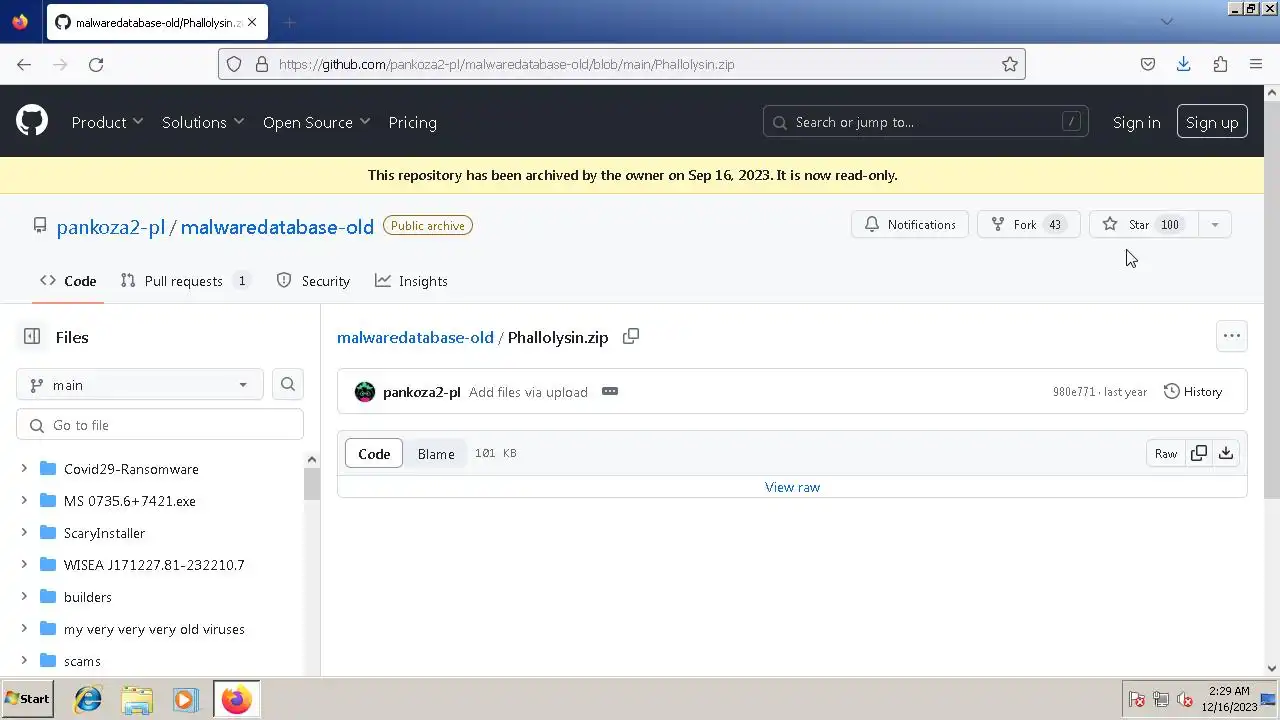Open the Star lists dropdown arrow

point(1215,225)
